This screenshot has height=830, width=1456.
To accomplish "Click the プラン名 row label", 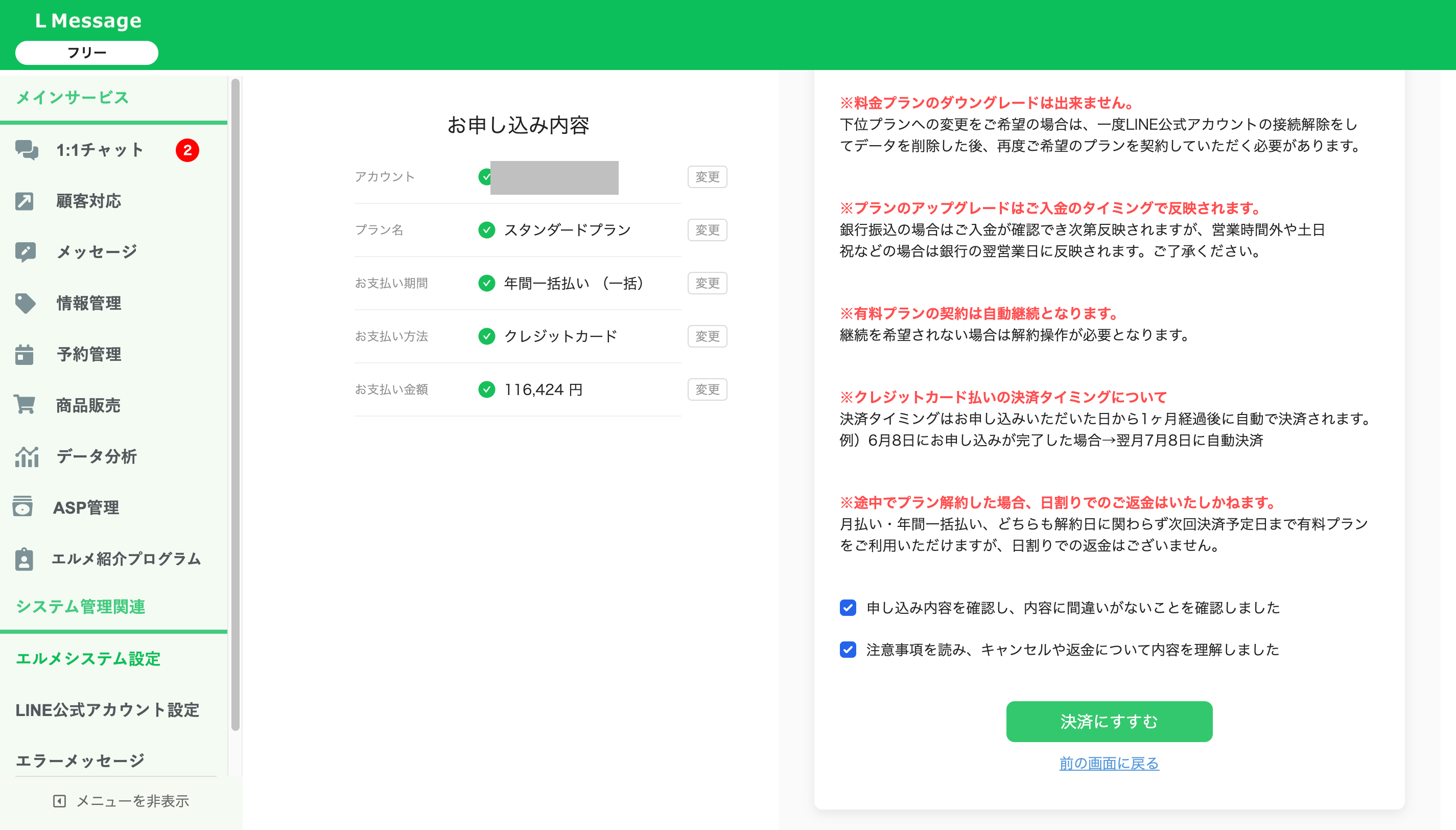I will tap(379, 230).
